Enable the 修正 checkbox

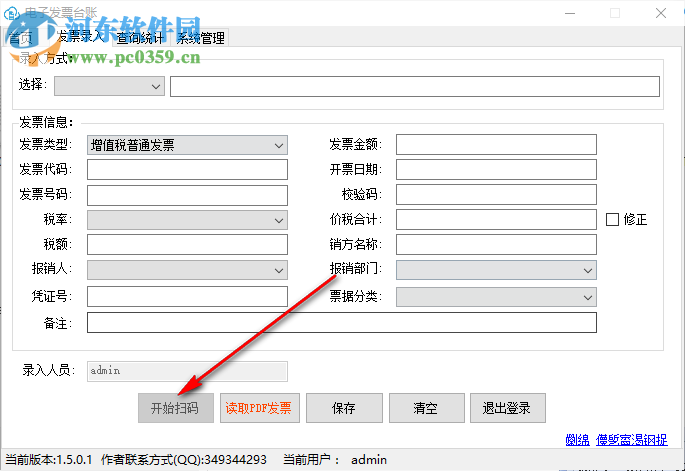[x=612, y=219]
